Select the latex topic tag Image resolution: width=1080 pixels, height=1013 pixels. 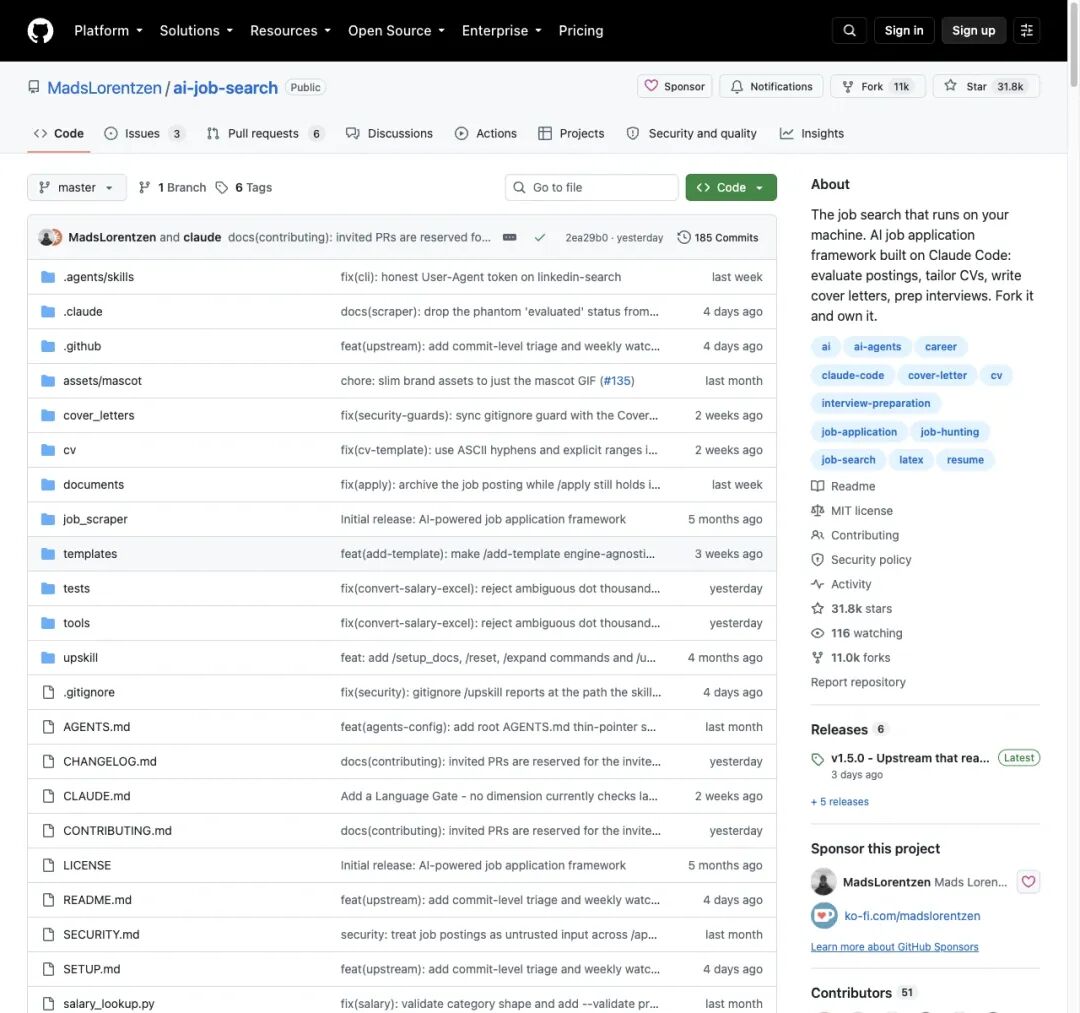point(911,460)
